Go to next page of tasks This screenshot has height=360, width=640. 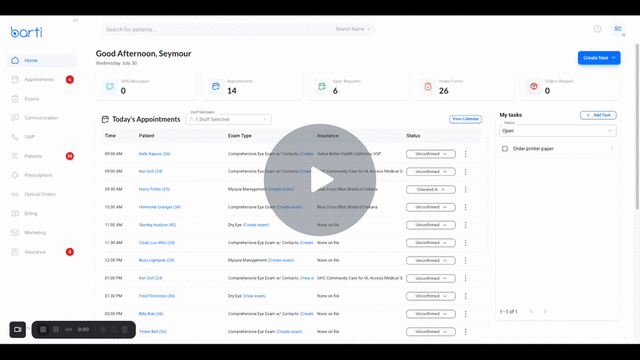pos(545,311)
